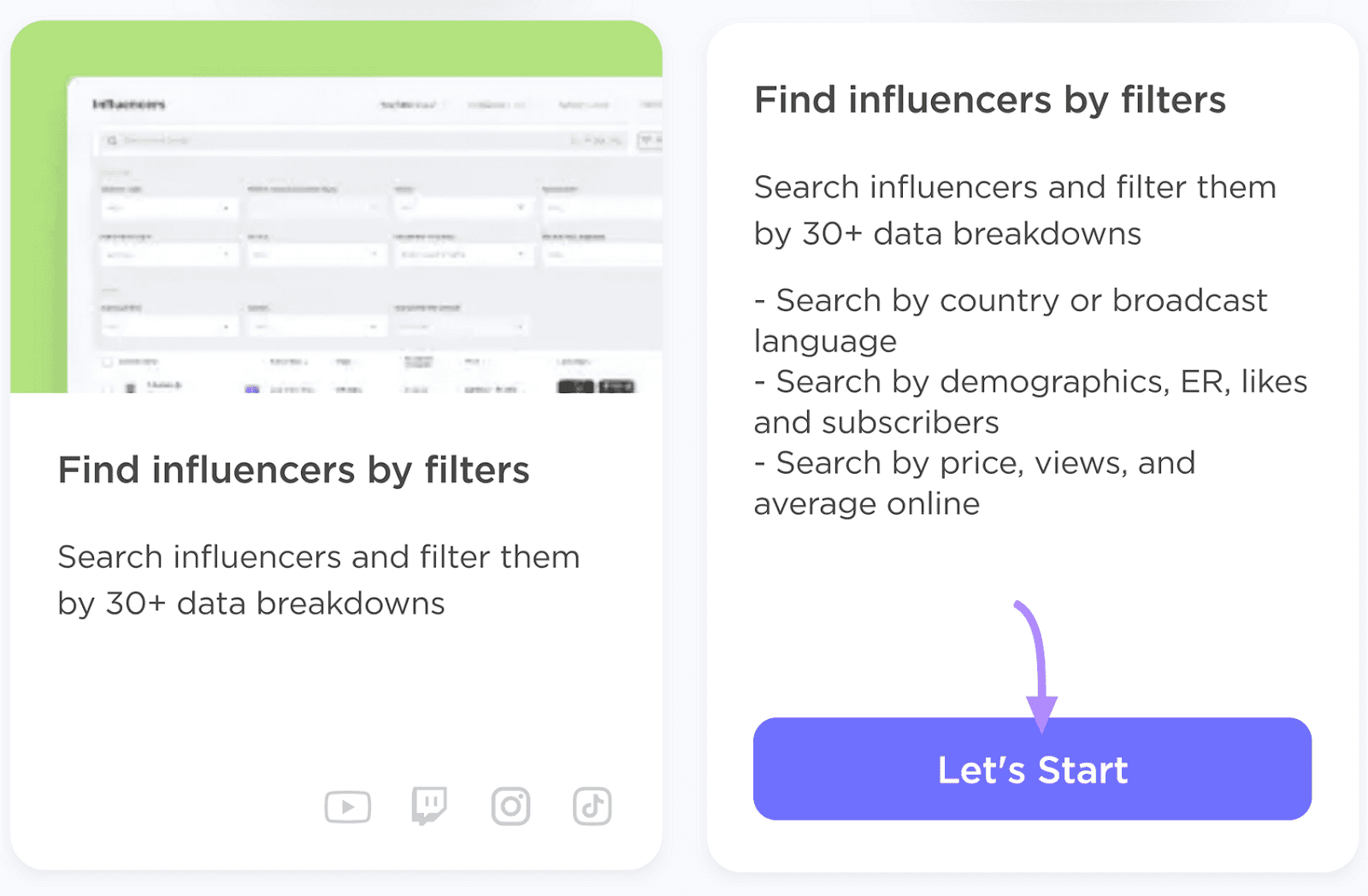Toggle the select-all checkbox in the results header
Screen dimensions: 1368x896
tap(109, 363)
